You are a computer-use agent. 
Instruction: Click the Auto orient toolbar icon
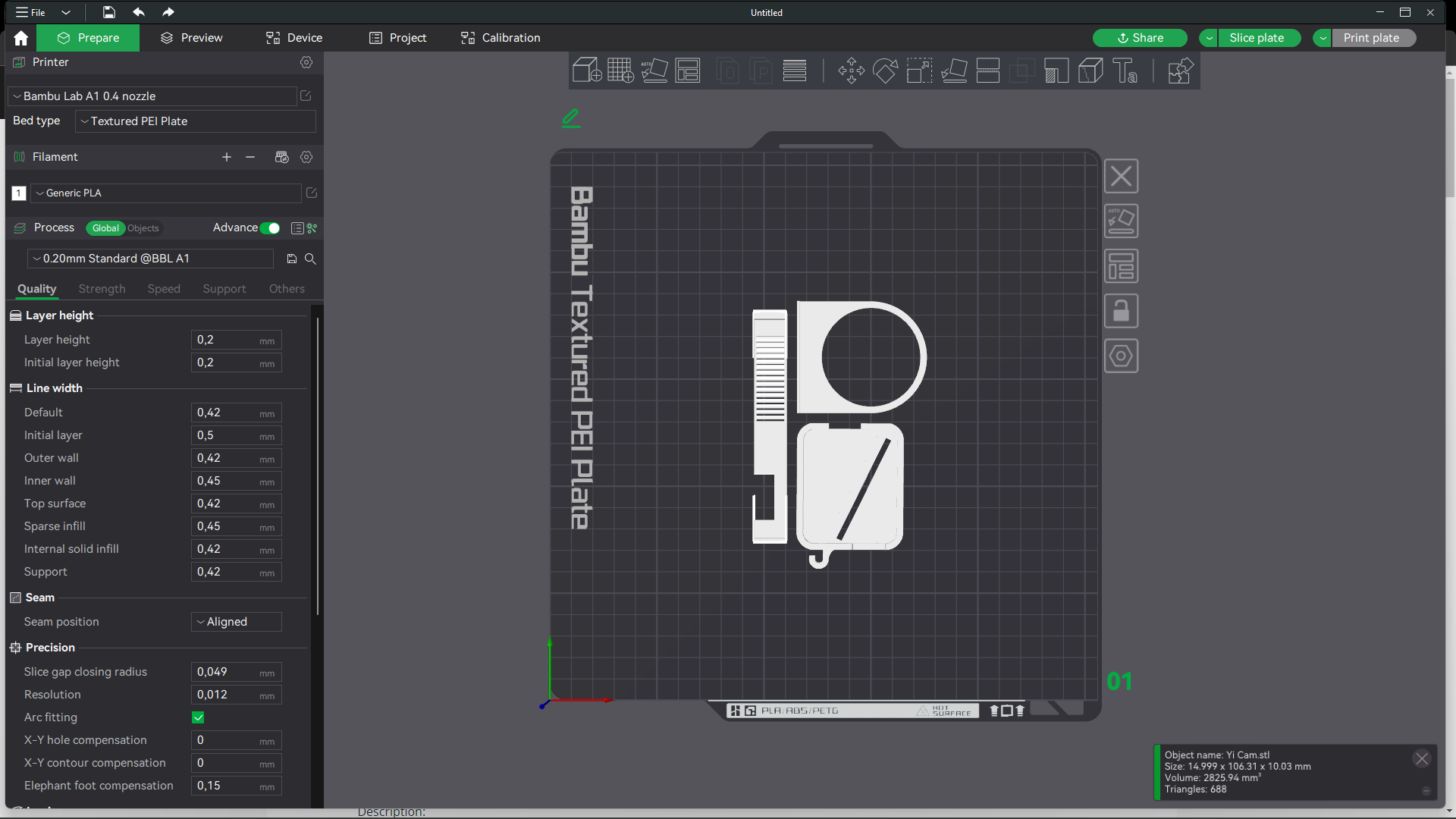click(x=654, y=71)
